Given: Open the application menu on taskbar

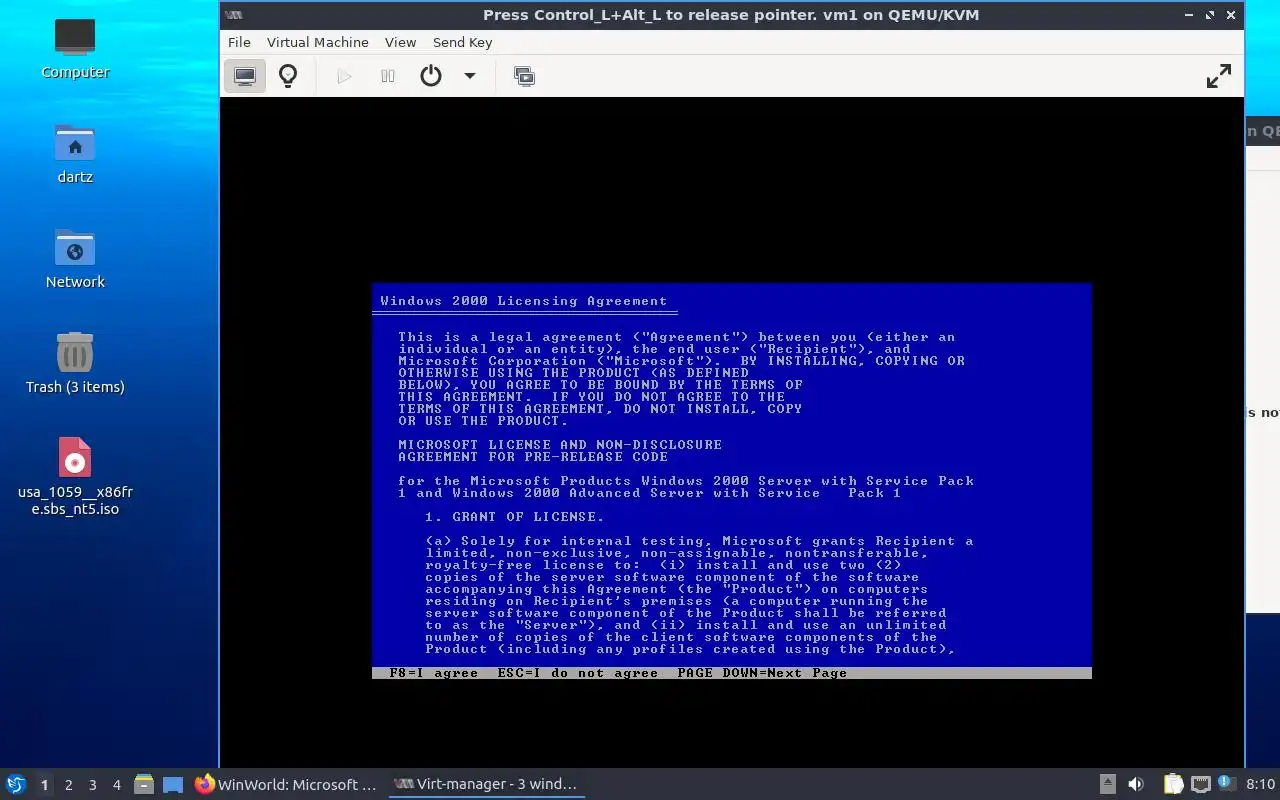Looking at the screenshot, I should point(16,784).
